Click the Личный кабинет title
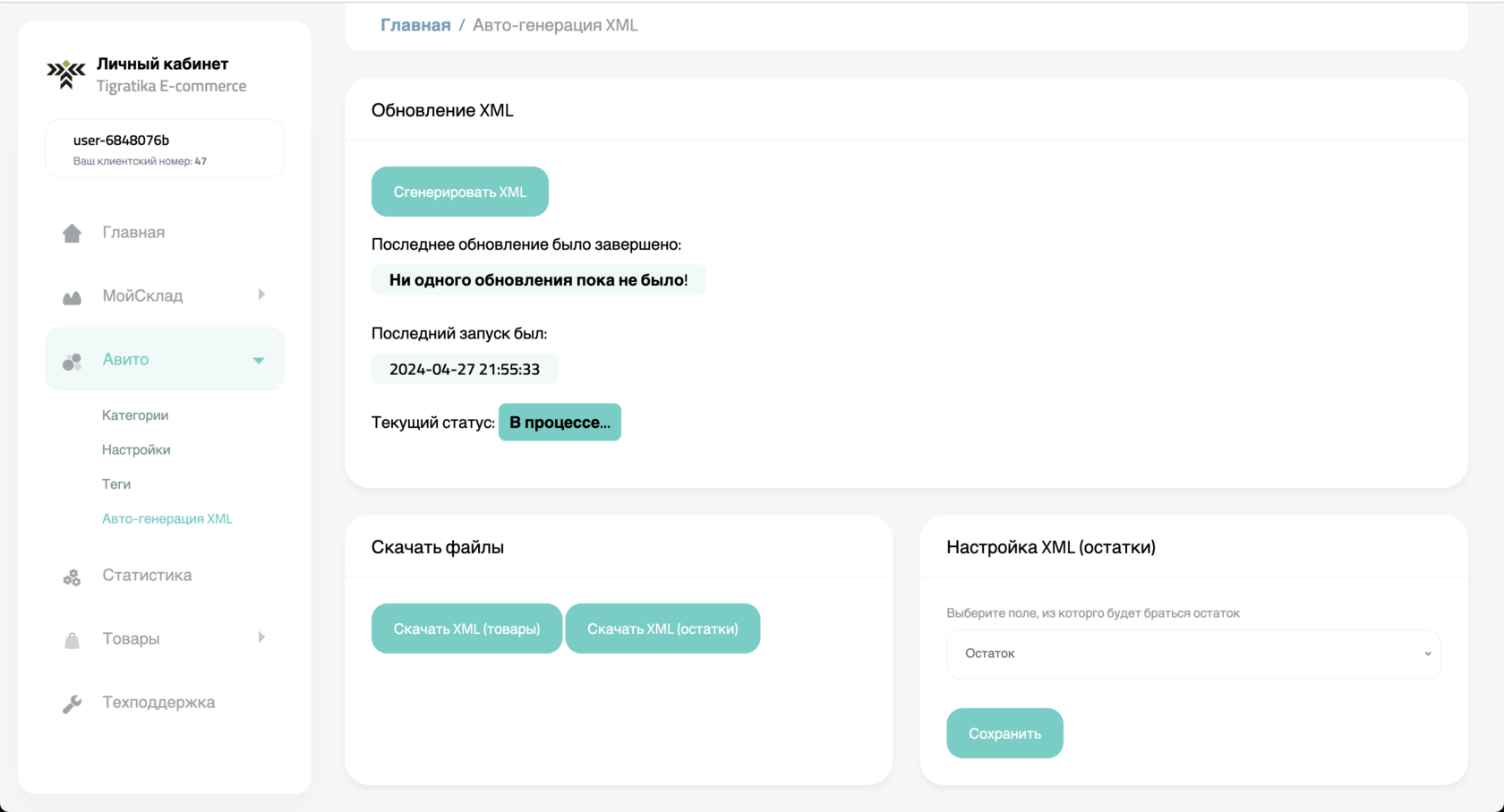 [x=162, y=64]
